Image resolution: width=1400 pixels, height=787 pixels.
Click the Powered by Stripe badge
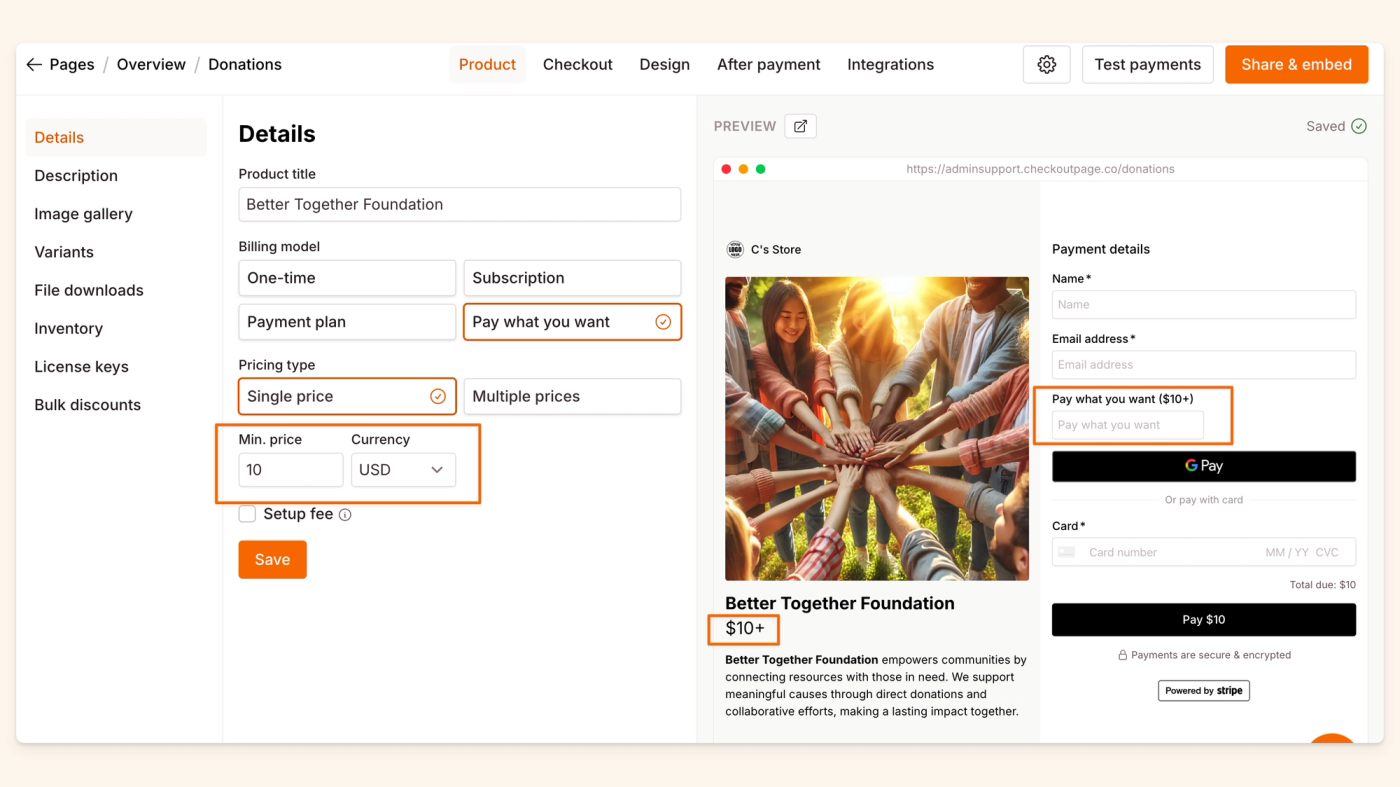pos(1204,690)
